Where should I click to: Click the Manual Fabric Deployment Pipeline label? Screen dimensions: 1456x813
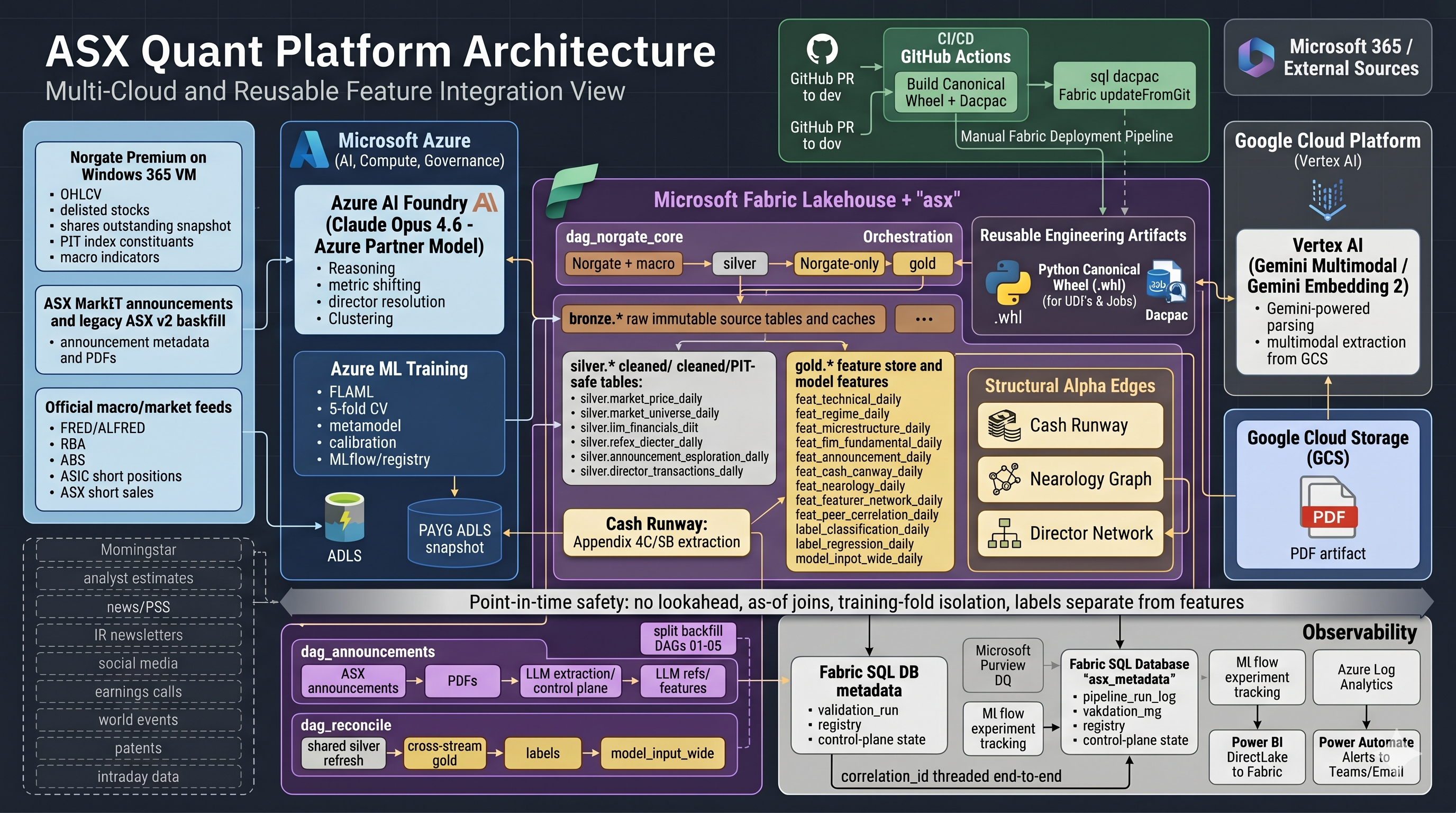(1067, 136)
